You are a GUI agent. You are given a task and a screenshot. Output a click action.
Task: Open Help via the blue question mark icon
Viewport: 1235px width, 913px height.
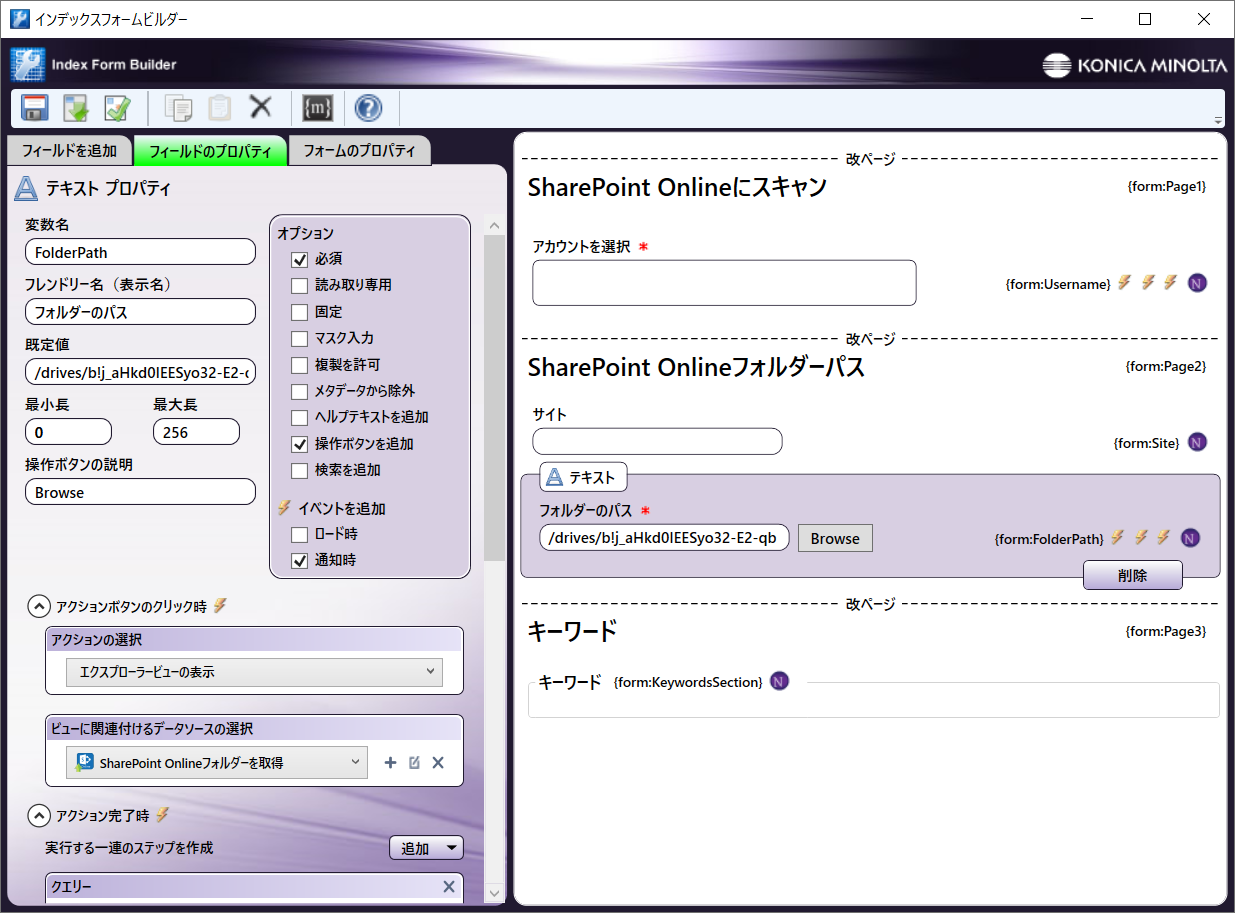[x=368, y=108]
